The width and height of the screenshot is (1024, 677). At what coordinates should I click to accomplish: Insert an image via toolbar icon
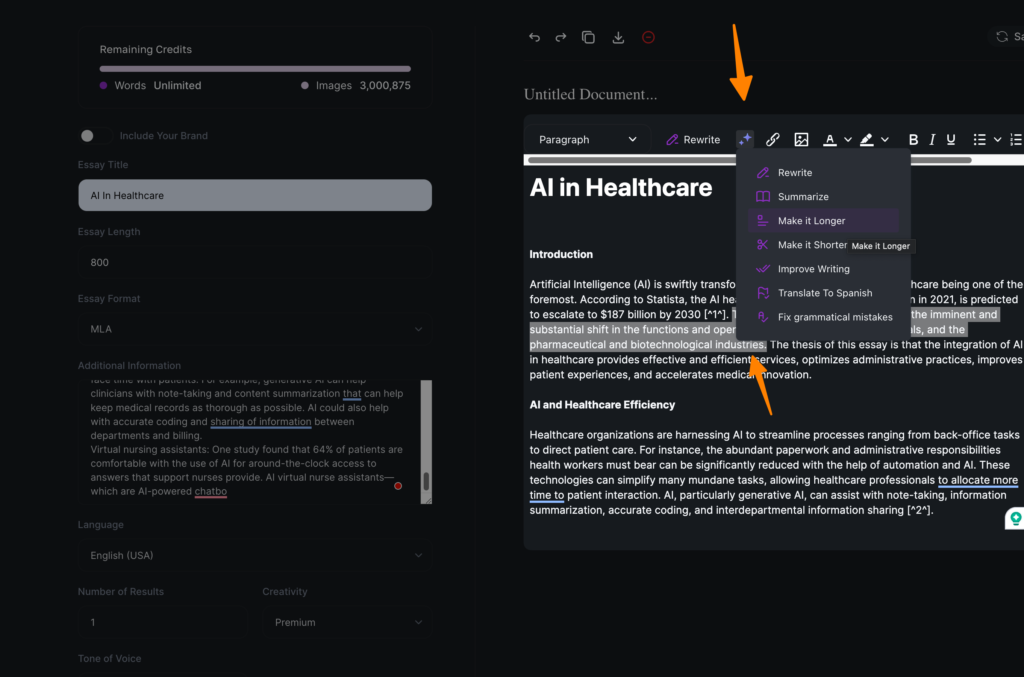(801, 140)
